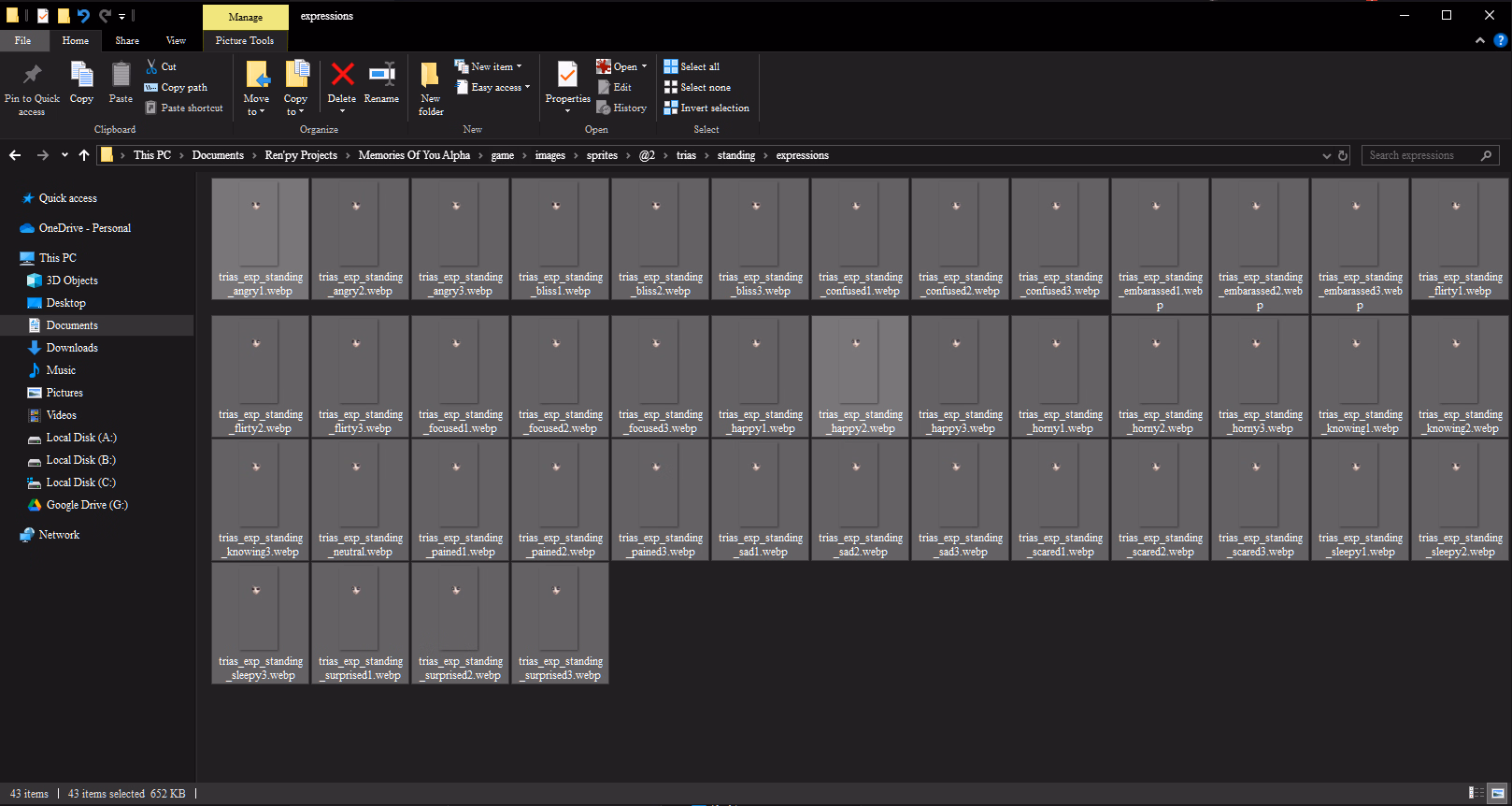
Task: Click Invert selection
Action: pyautogui.click(x=706, y=108)
